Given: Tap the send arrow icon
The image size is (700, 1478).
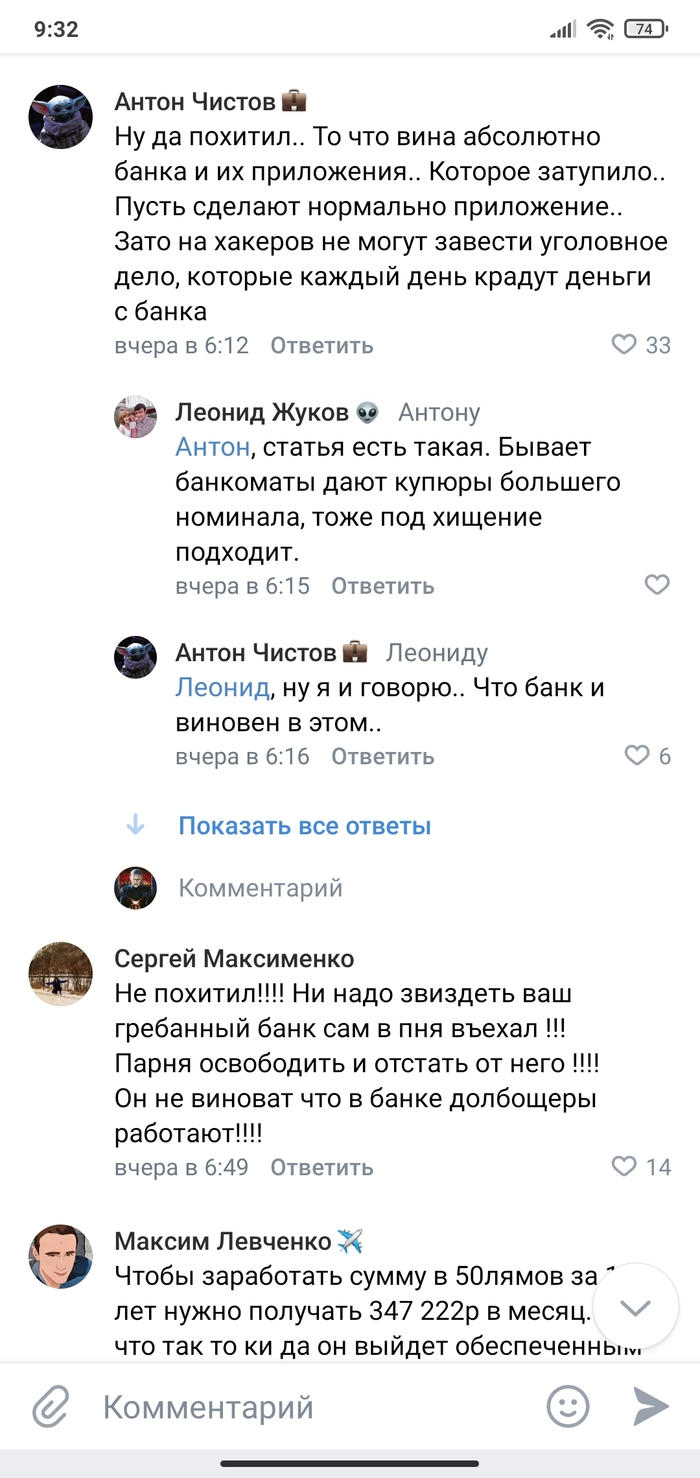Looking at the screenshot, I should (651, 1407).
